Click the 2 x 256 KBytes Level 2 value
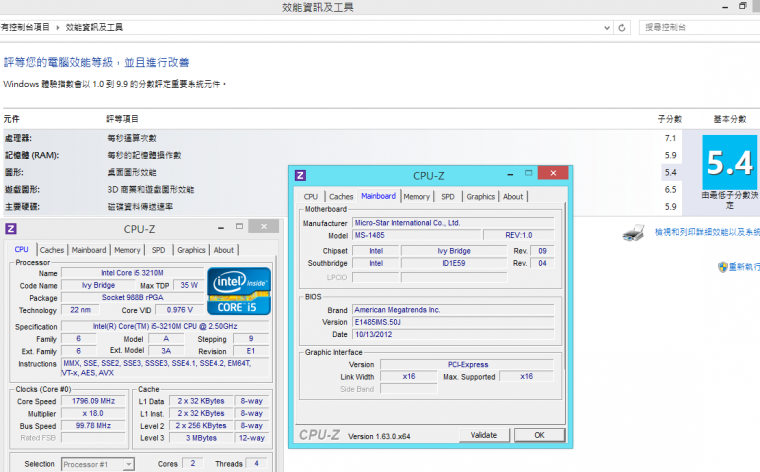This screenshot has height=472, width=760. [x=201, y=425]
